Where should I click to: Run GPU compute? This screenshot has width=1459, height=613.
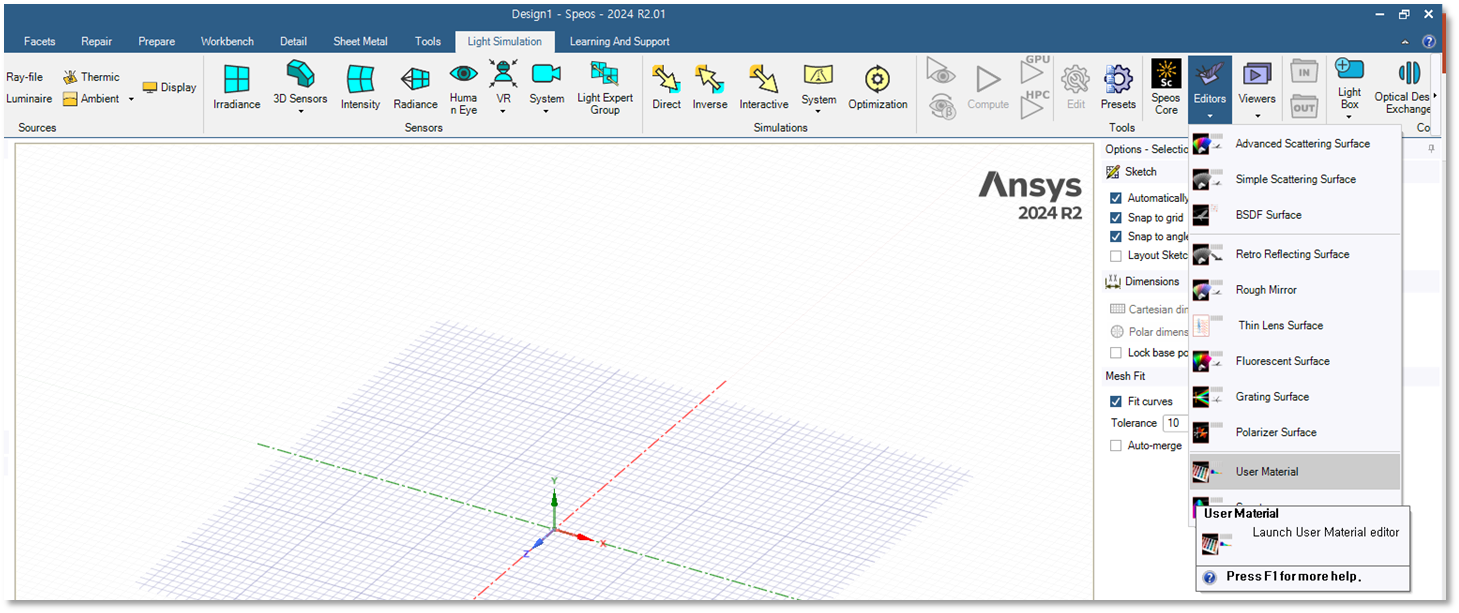[1034, 68]
